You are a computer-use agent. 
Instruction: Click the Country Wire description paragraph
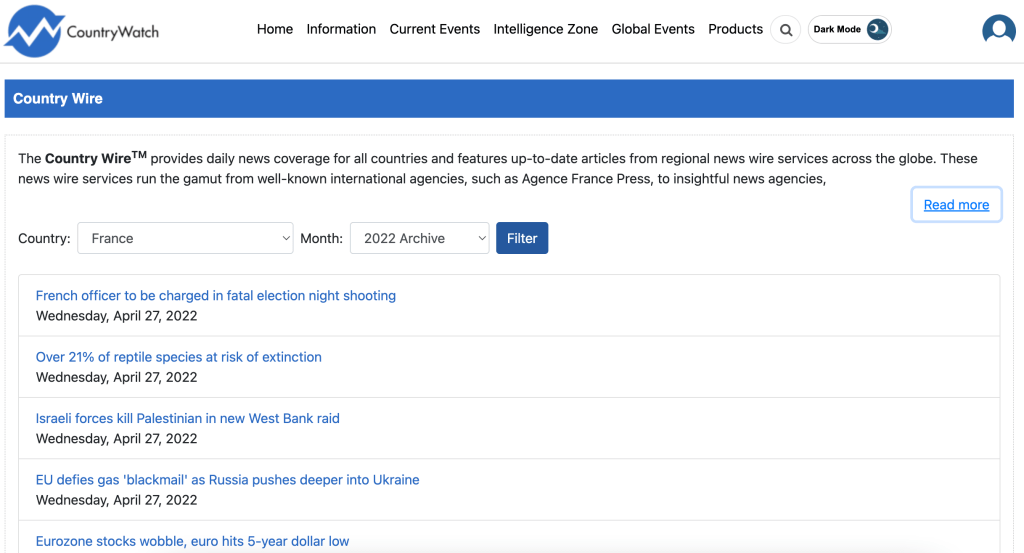tap(498, 168)
